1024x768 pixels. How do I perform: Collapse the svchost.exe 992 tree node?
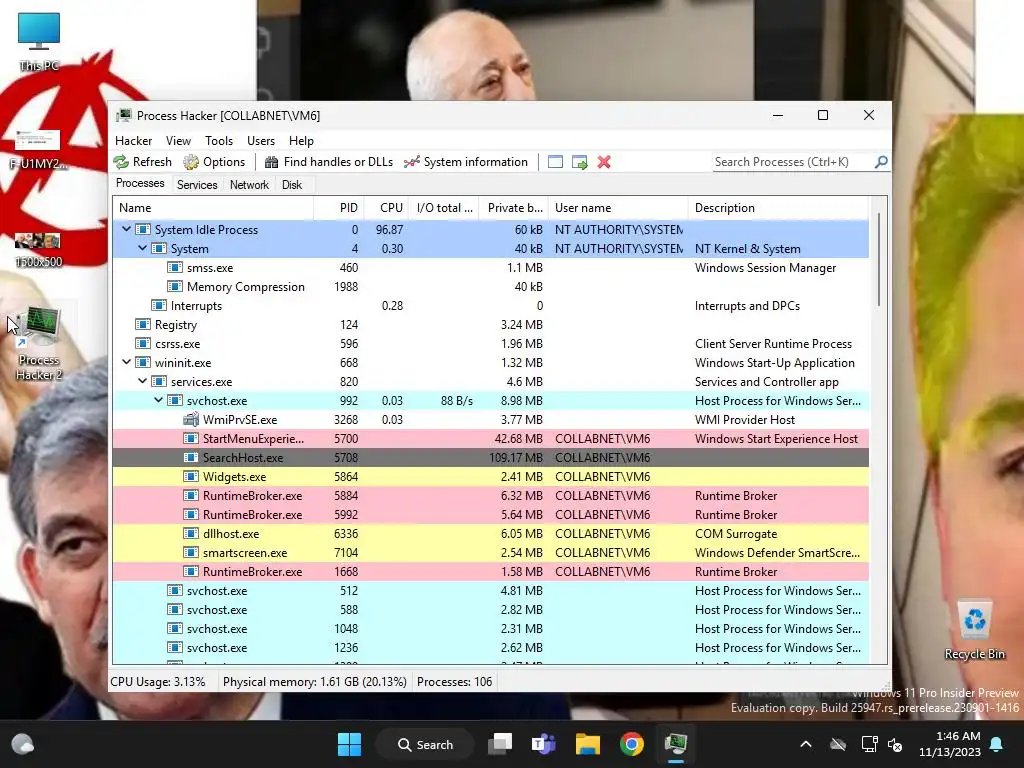click(159, 400)
